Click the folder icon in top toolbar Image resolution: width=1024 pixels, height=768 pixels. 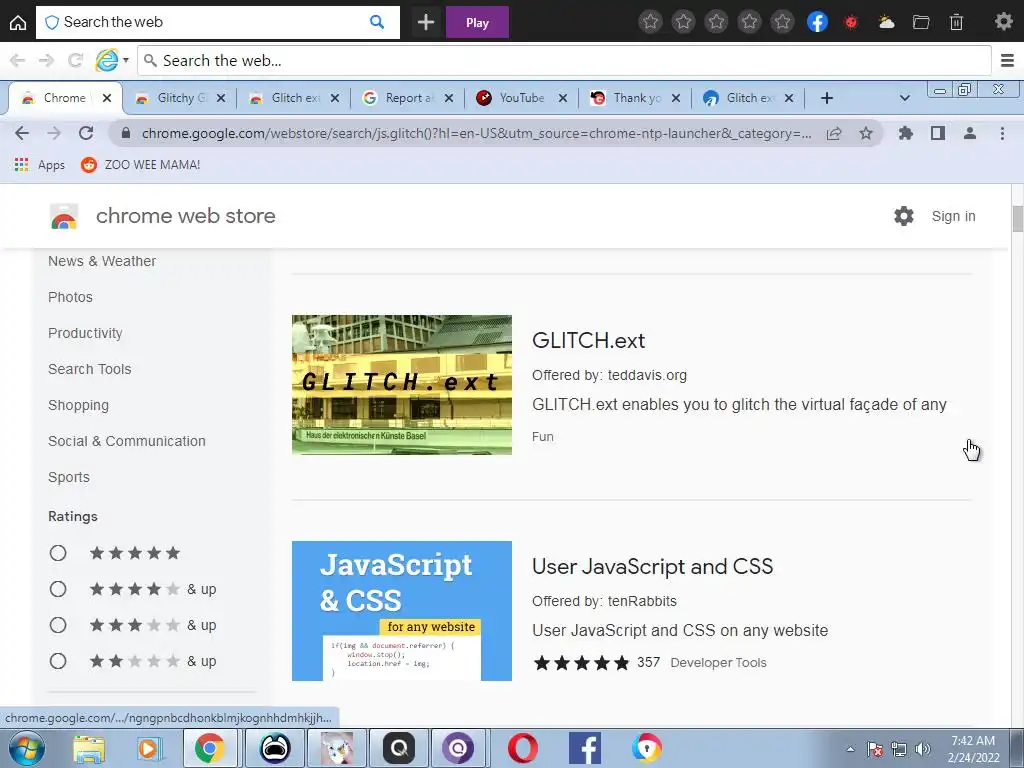(921, 22)
